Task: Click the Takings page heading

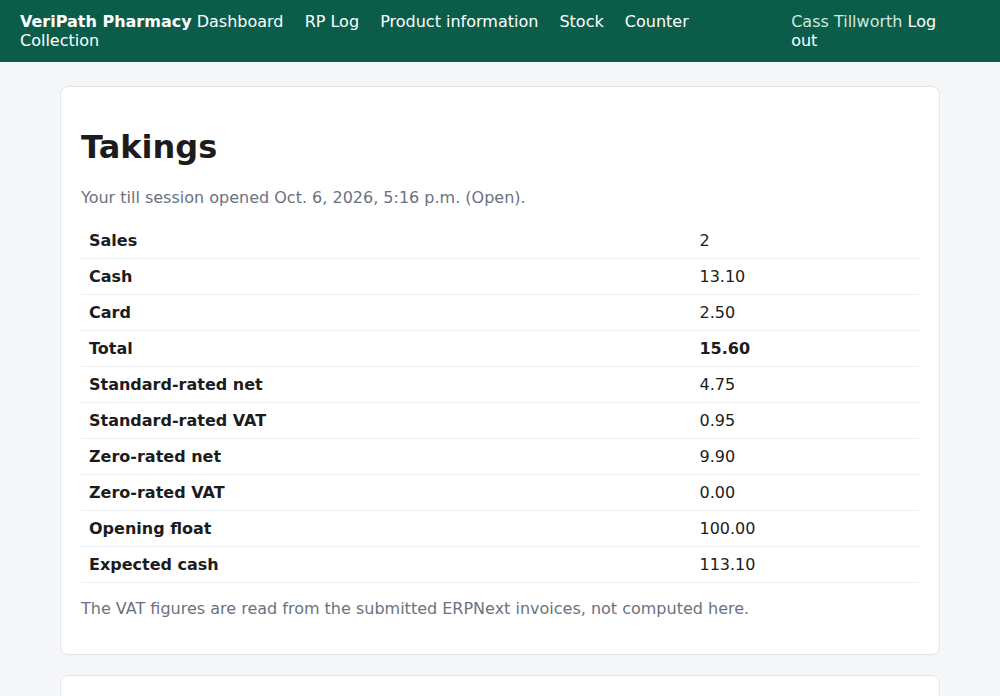Action: (149, 147)
